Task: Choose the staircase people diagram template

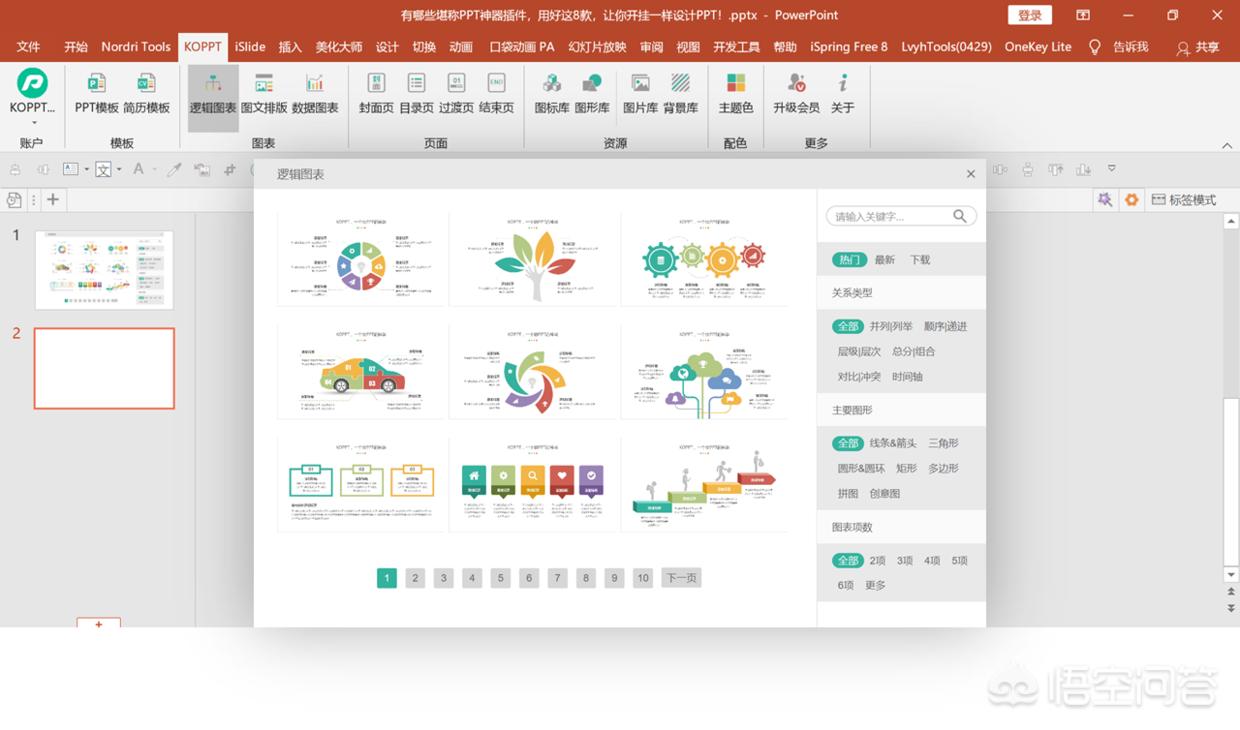Action: pos(705,484)
